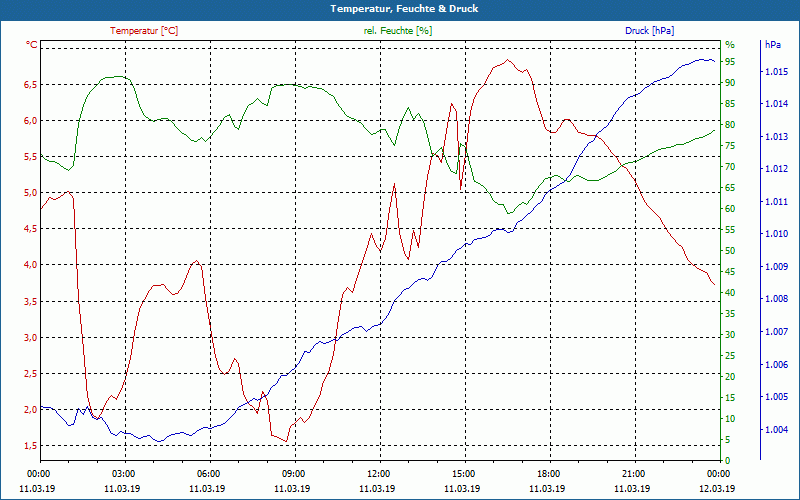
Task: Click the 1.008 pressure axis value
Action: [x=776, y=299]
